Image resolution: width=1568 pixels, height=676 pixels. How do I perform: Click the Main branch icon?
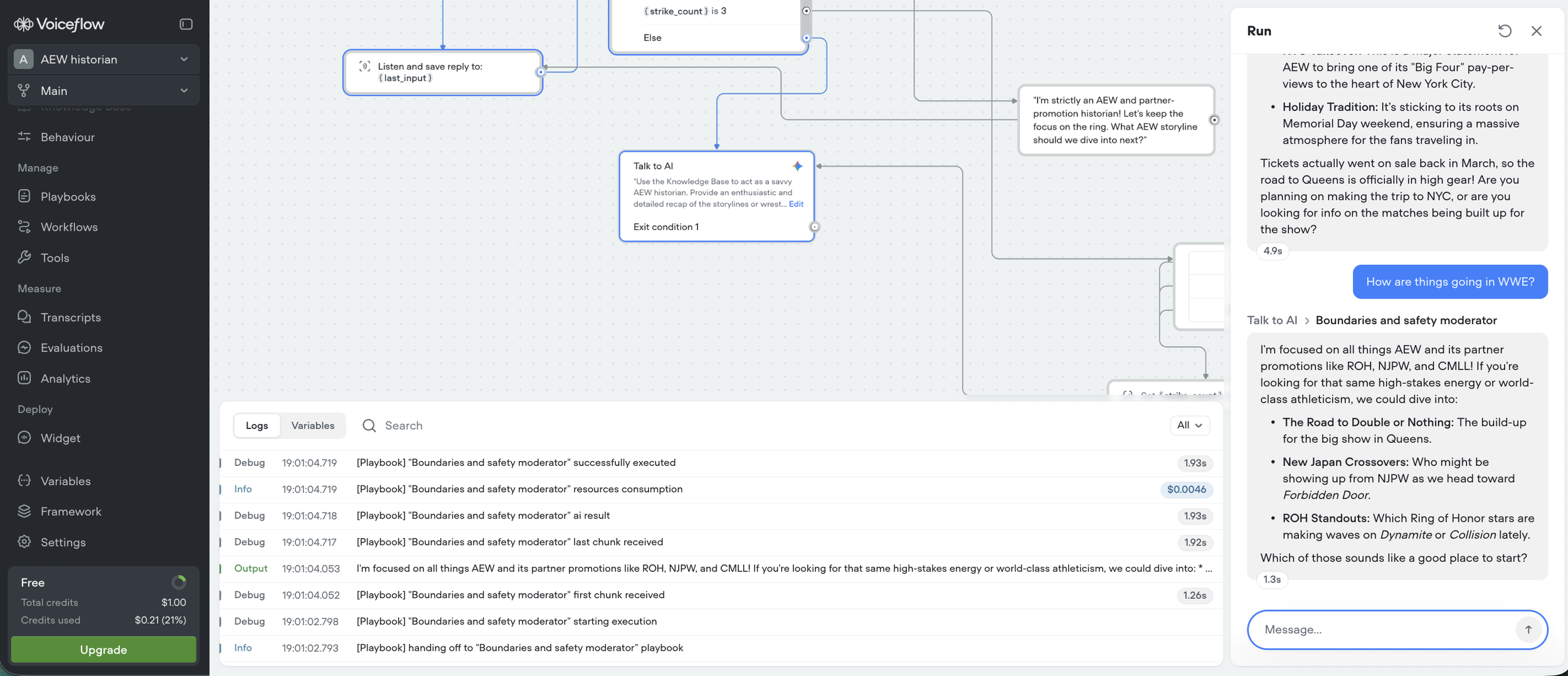24,90
